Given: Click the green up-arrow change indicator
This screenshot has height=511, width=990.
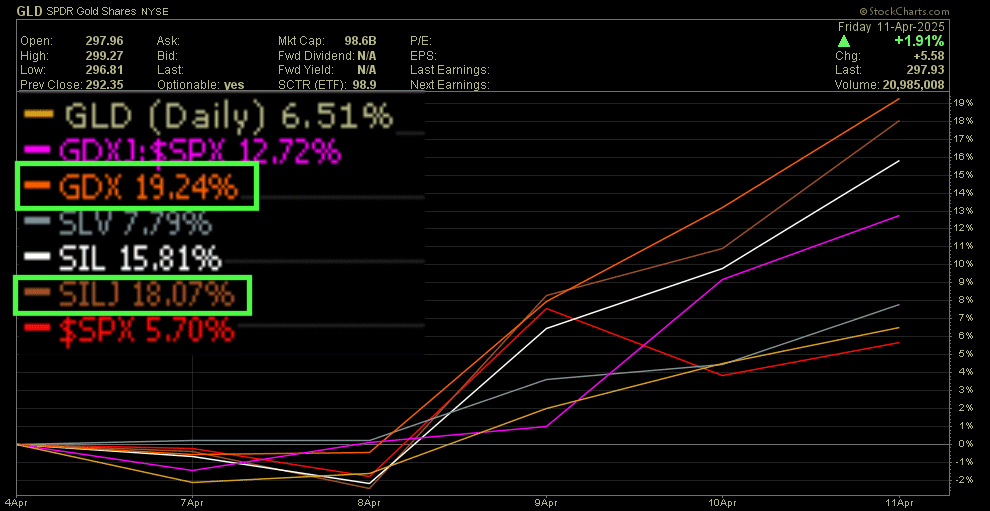Looking at the screenshot, I should 844,42.
